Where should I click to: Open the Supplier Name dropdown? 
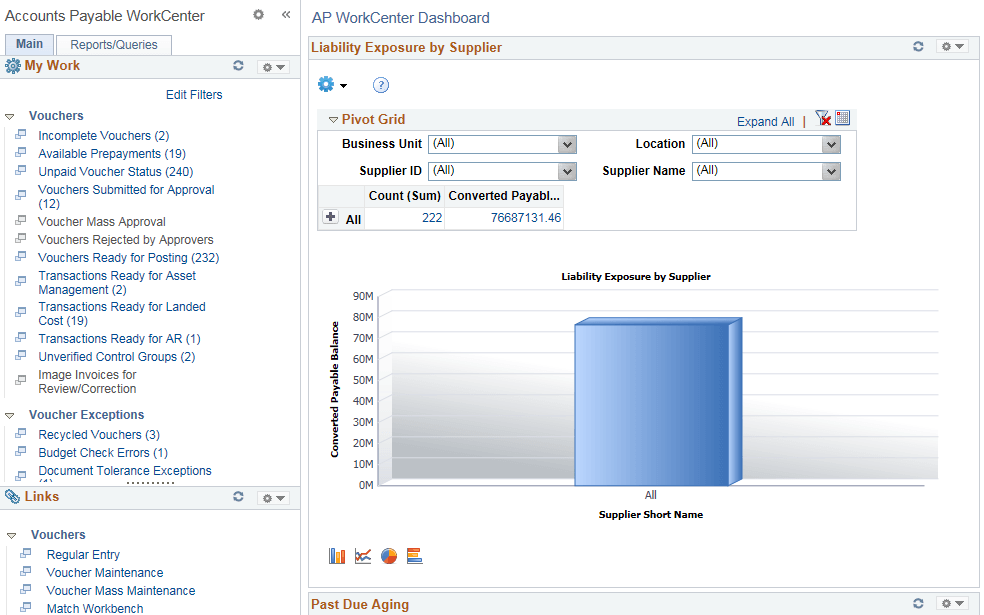(828, 171)
